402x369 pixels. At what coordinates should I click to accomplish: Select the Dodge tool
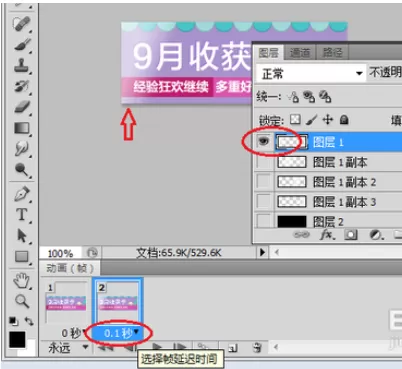click(22, 170)
